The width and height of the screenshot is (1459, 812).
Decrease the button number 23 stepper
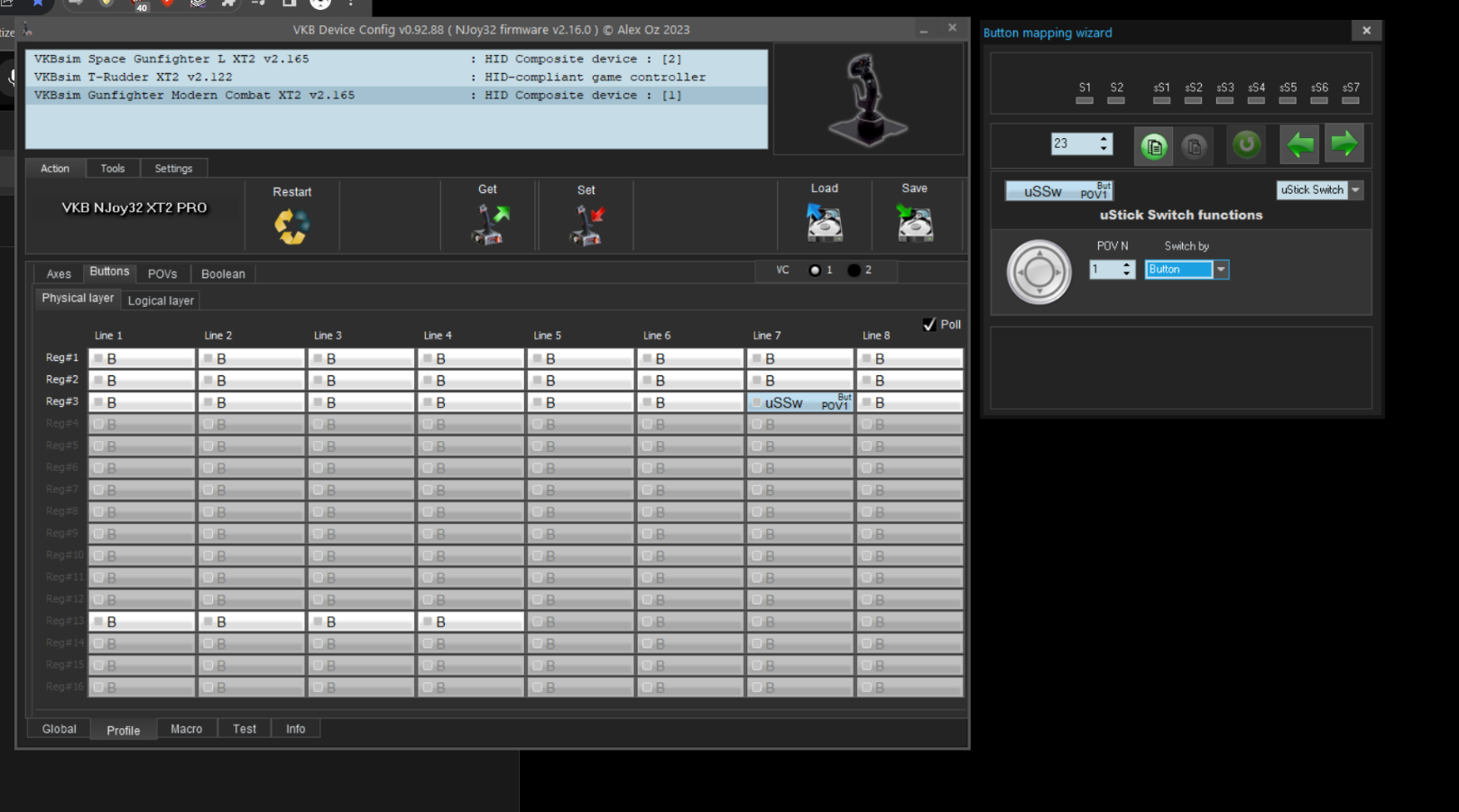[x=1103, y=148]
